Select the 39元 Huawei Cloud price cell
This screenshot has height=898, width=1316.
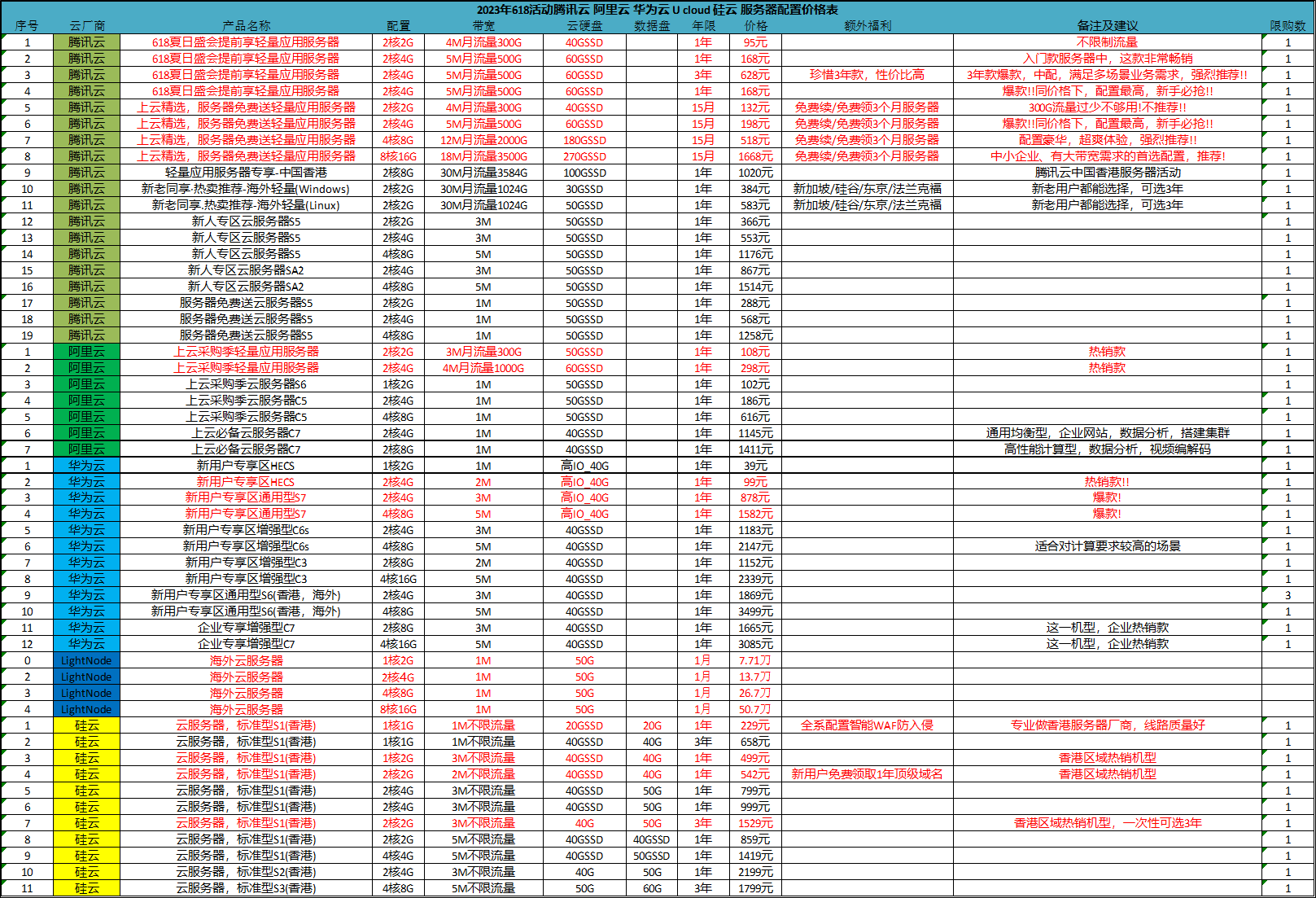click(x=755, y=466)
